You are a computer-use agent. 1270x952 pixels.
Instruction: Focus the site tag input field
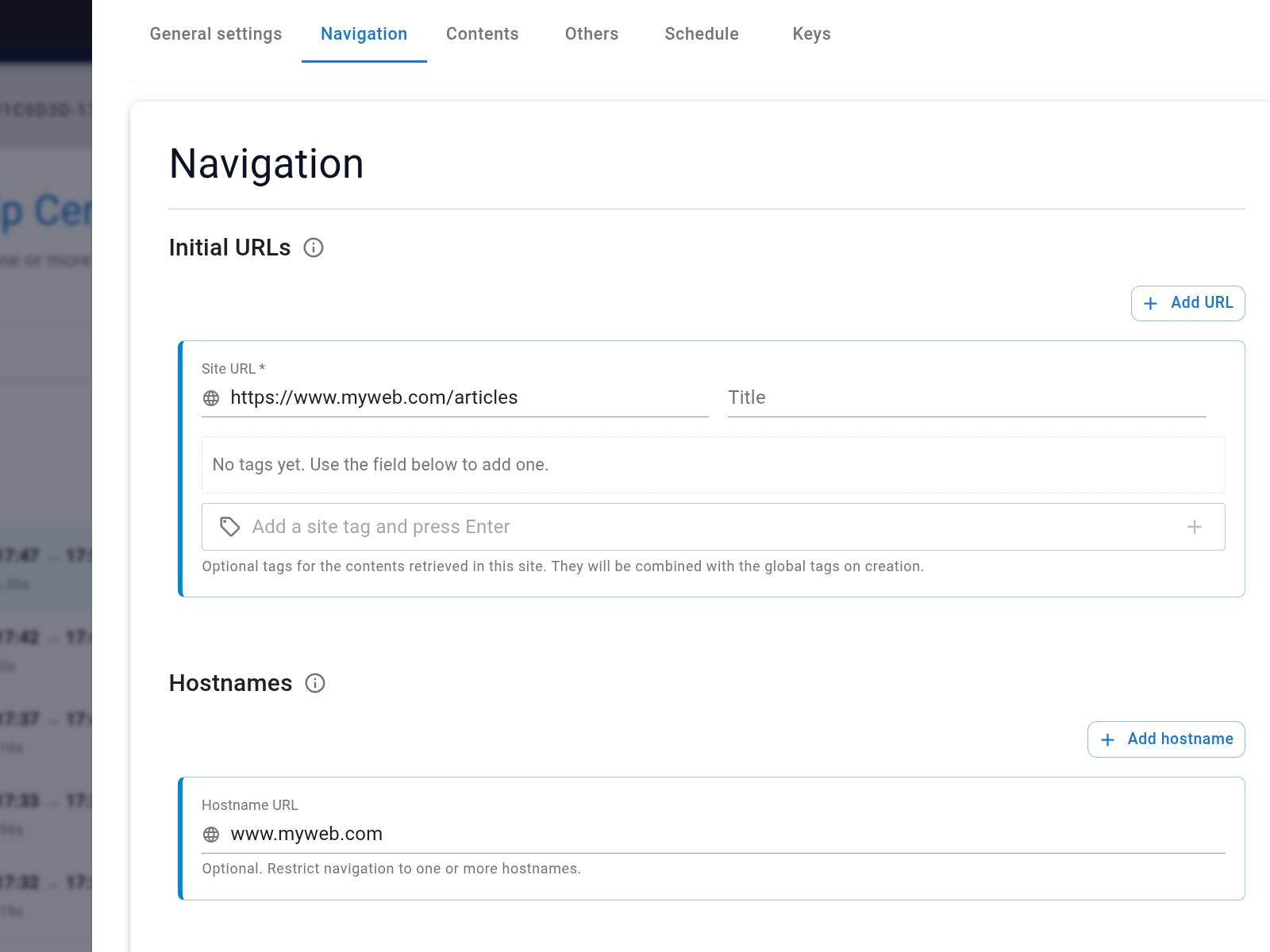[713, 527]
